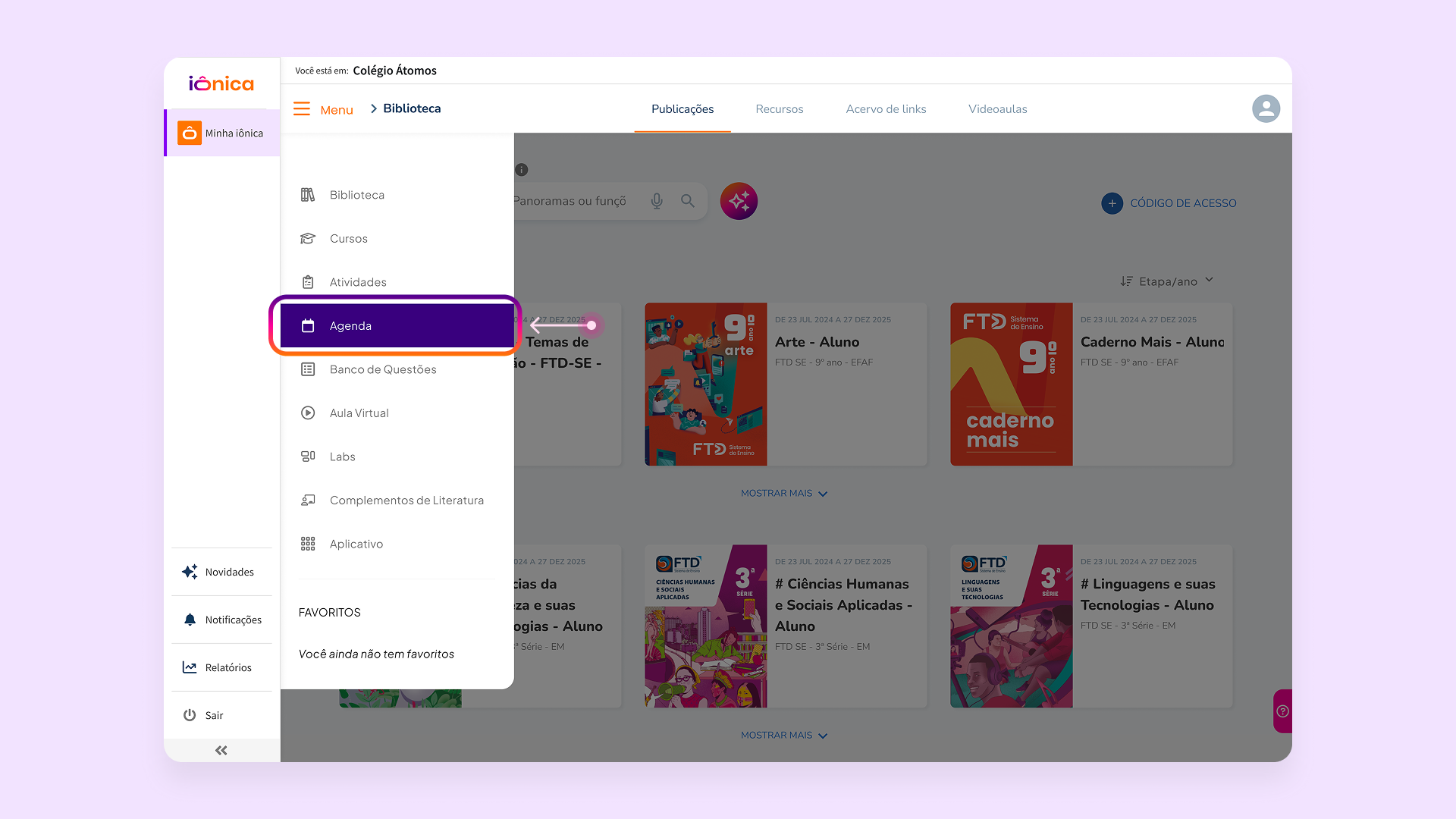Click the magnifying glass search icon

click(x=688, y=201)
